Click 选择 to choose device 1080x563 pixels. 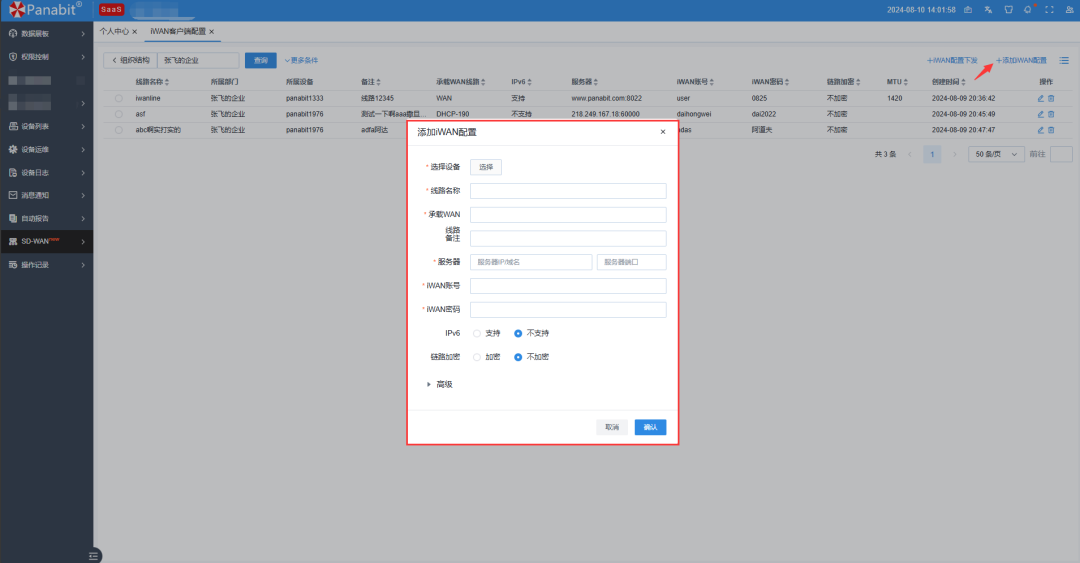point(486,167)
